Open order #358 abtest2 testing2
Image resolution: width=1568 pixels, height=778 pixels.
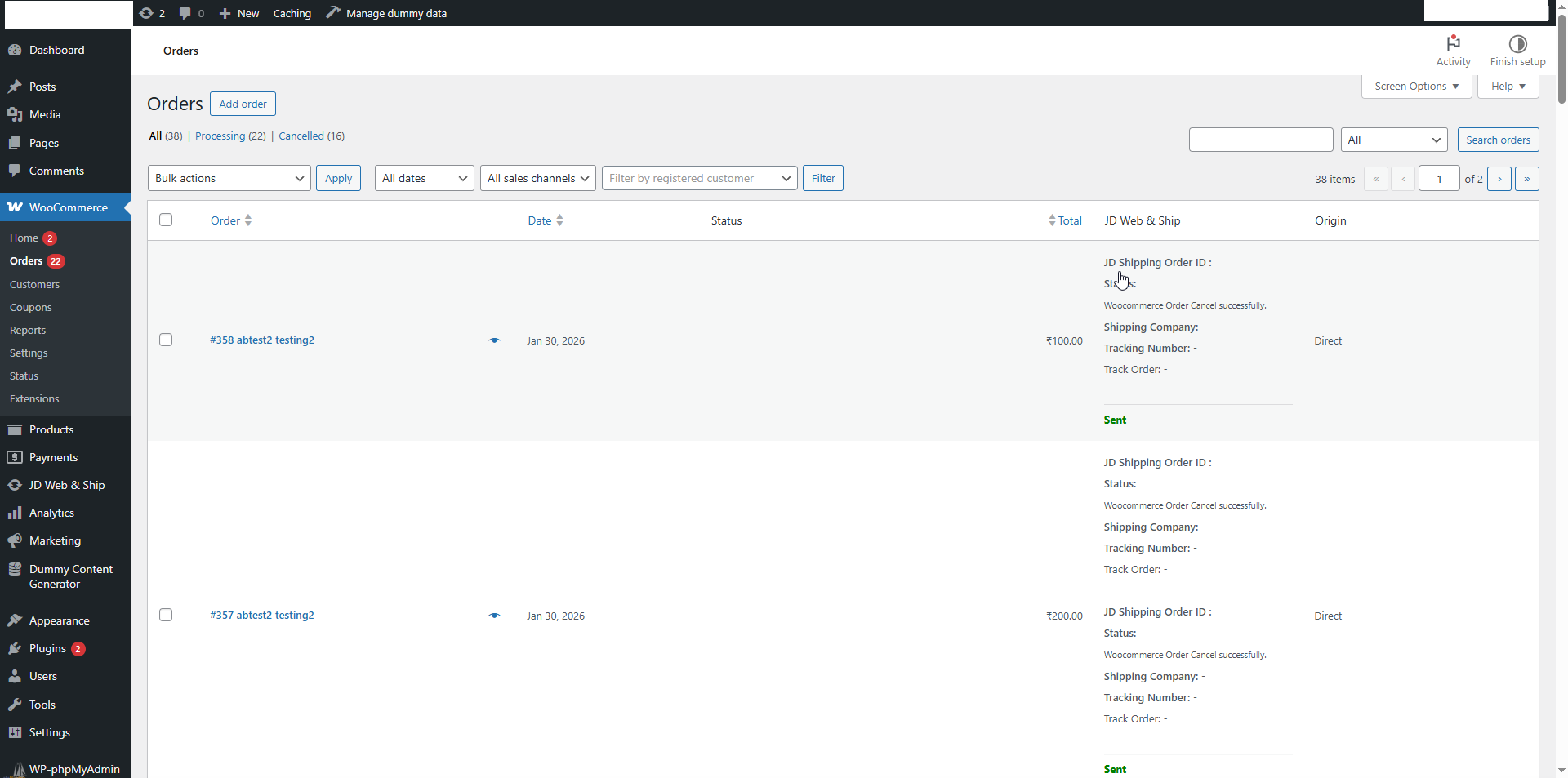click(x=262, y=340)
